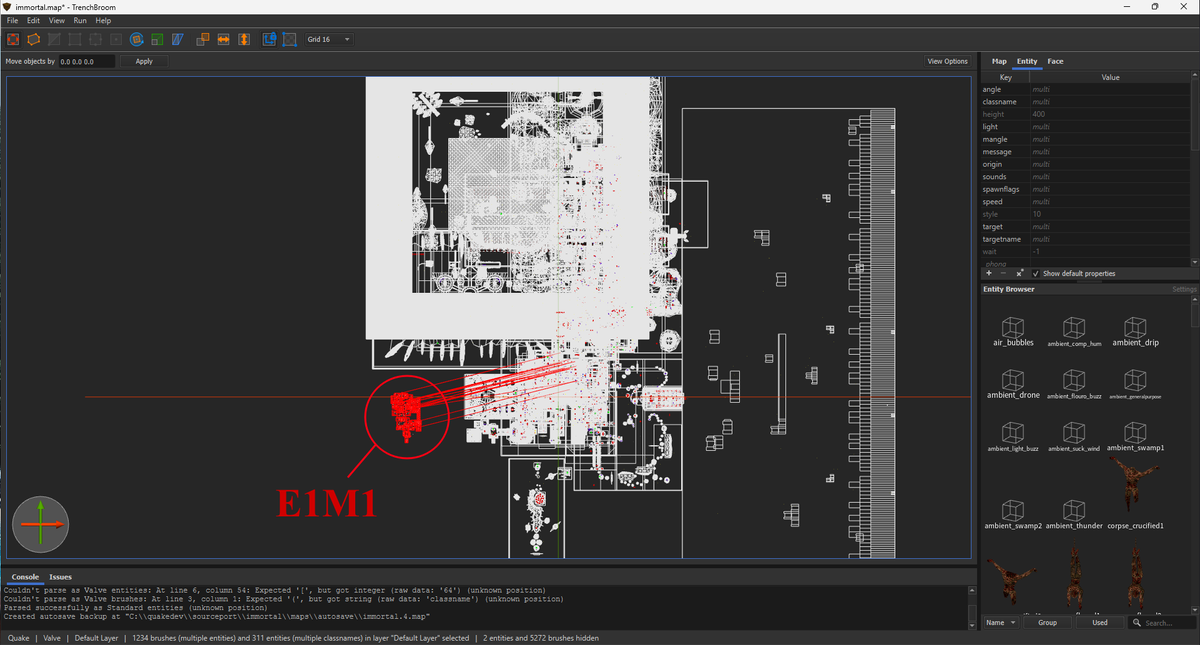Switch to the Console tab
Viewport: 1200px width, 645px height.
pos(25,577)
